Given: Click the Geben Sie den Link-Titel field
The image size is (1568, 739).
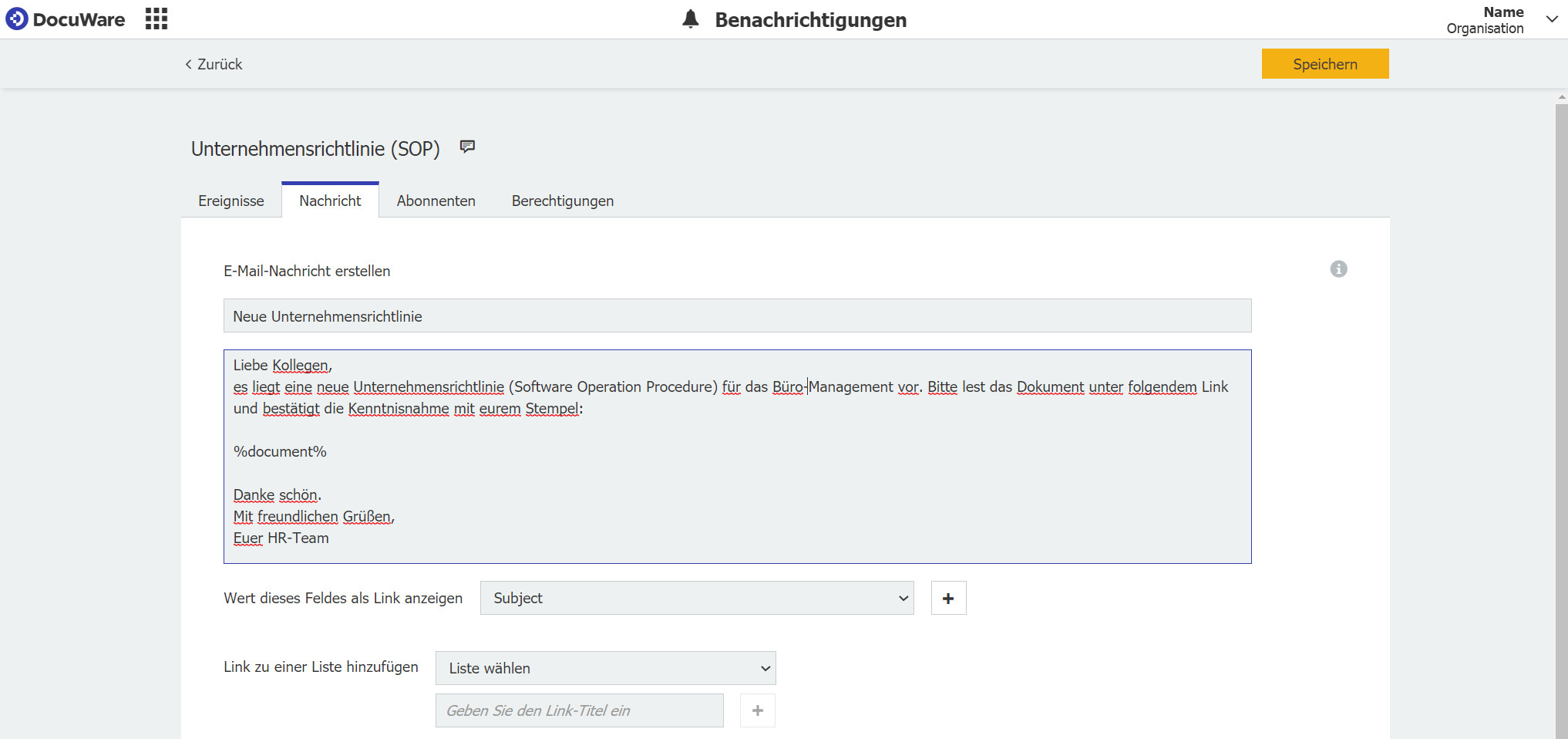Looking at the screenshot, I should (579, 710).
